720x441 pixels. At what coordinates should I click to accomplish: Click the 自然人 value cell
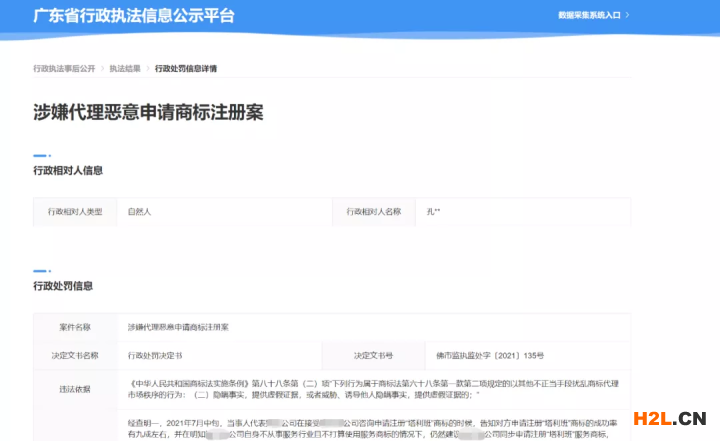point(139,212)
